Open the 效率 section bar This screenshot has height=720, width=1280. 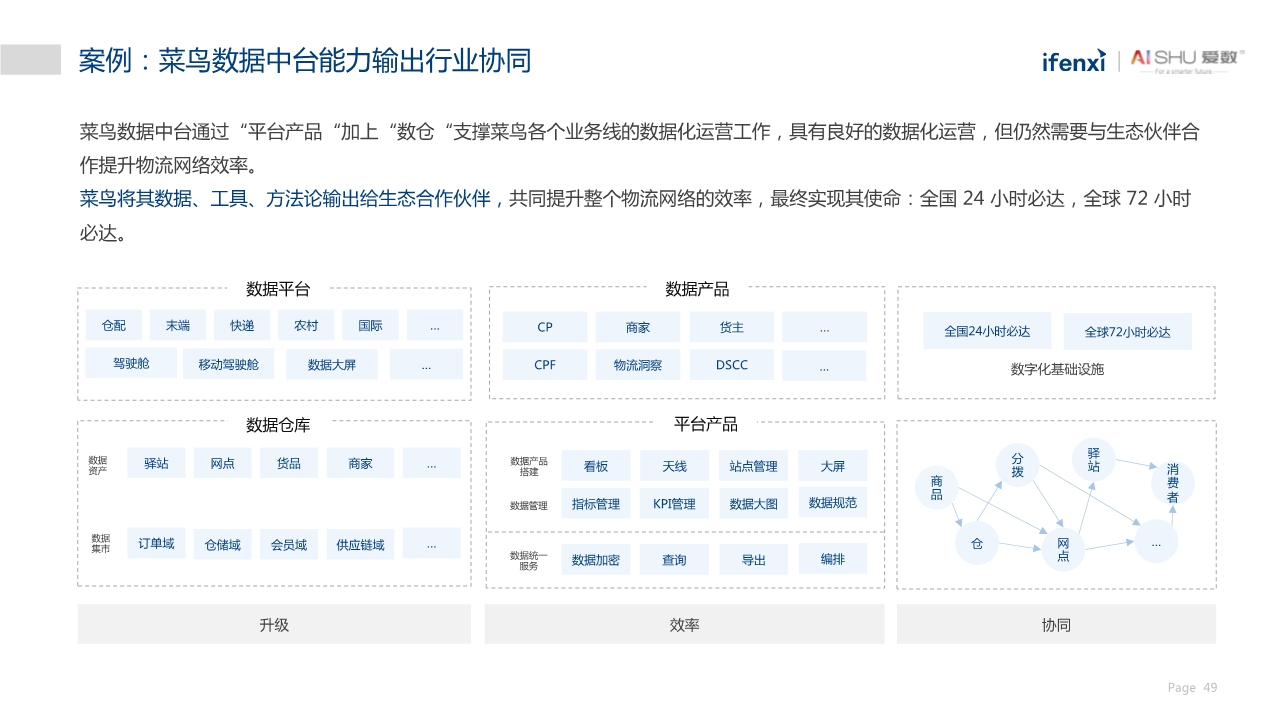(x=684, y=624)
